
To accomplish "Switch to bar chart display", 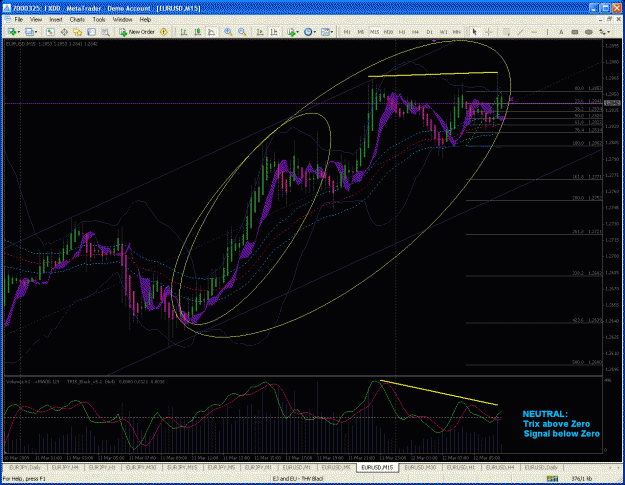I will click(x=184, y=32).
